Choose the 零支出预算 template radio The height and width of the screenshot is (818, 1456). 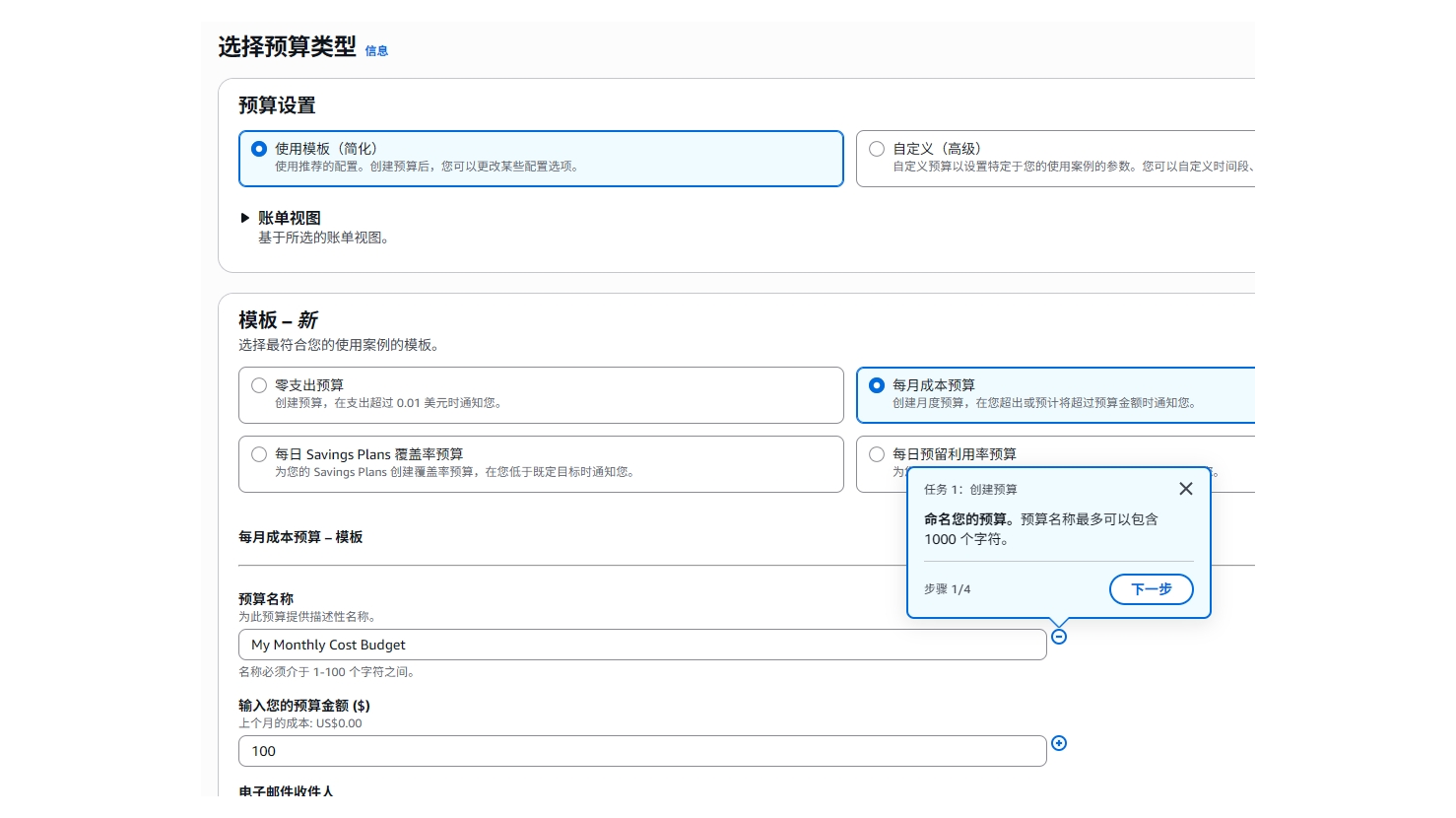[x=259, y=385]
